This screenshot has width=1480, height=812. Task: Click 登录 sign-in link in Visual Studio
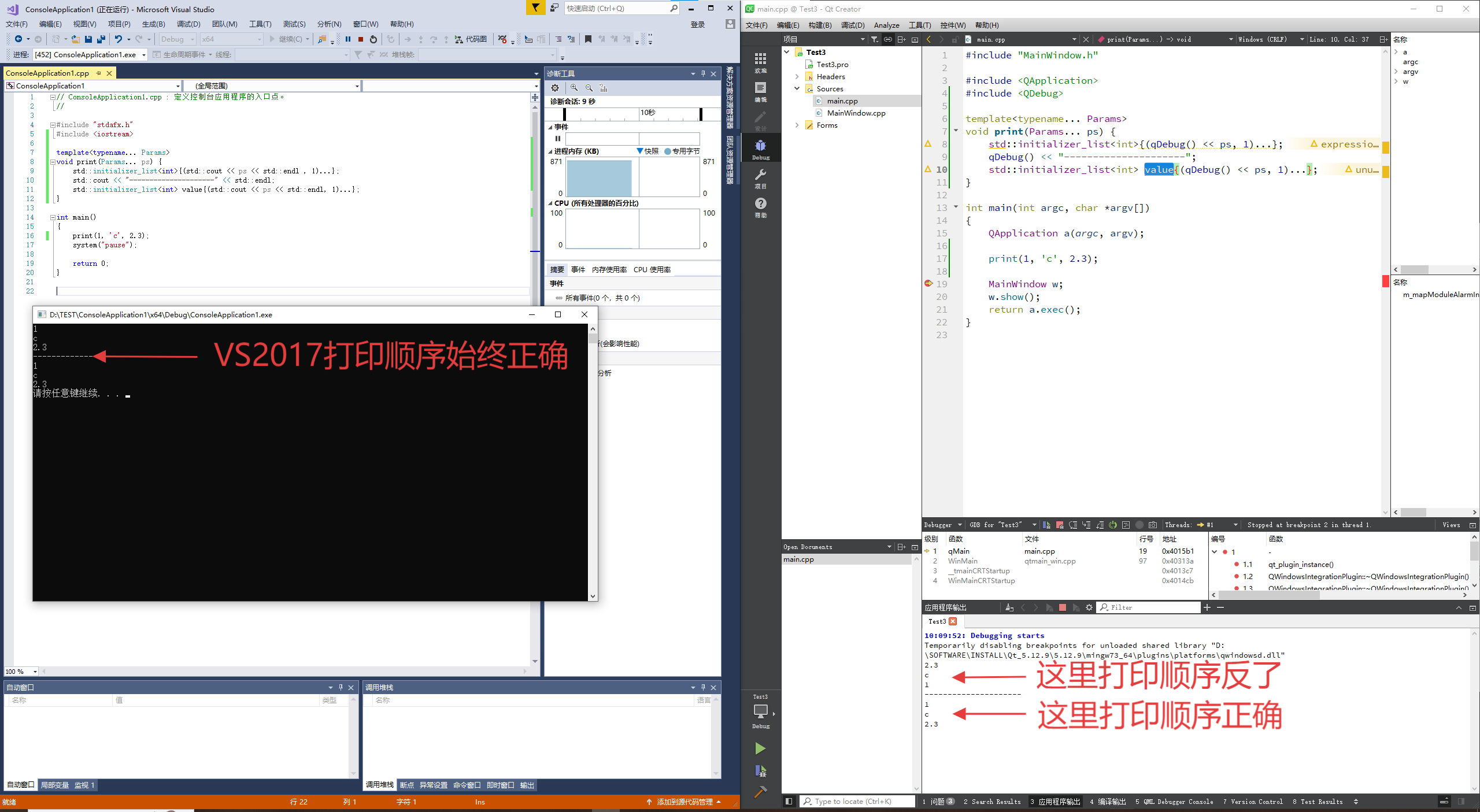pos(698,24)
